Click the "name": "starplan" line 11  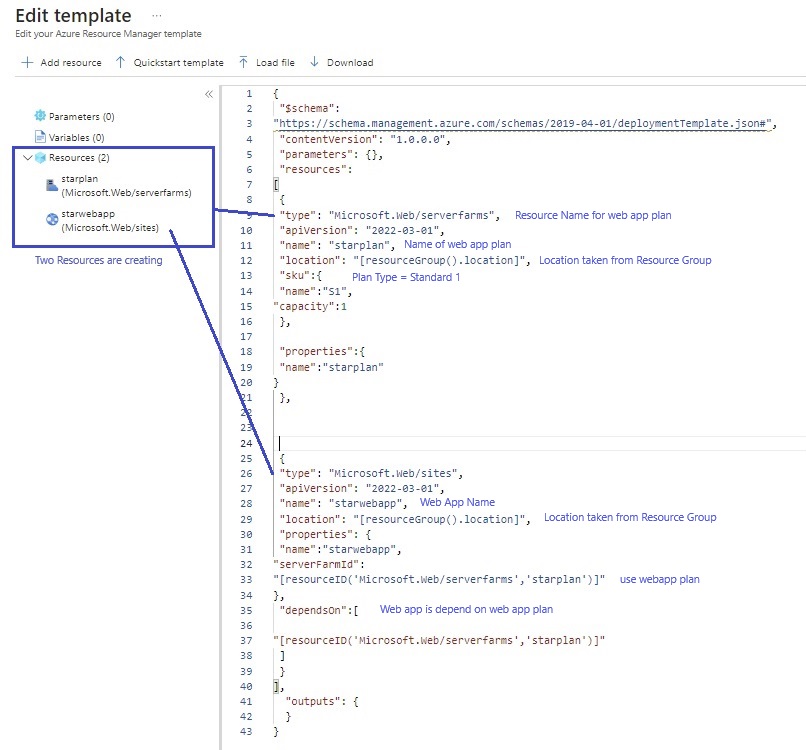(337, 245)
